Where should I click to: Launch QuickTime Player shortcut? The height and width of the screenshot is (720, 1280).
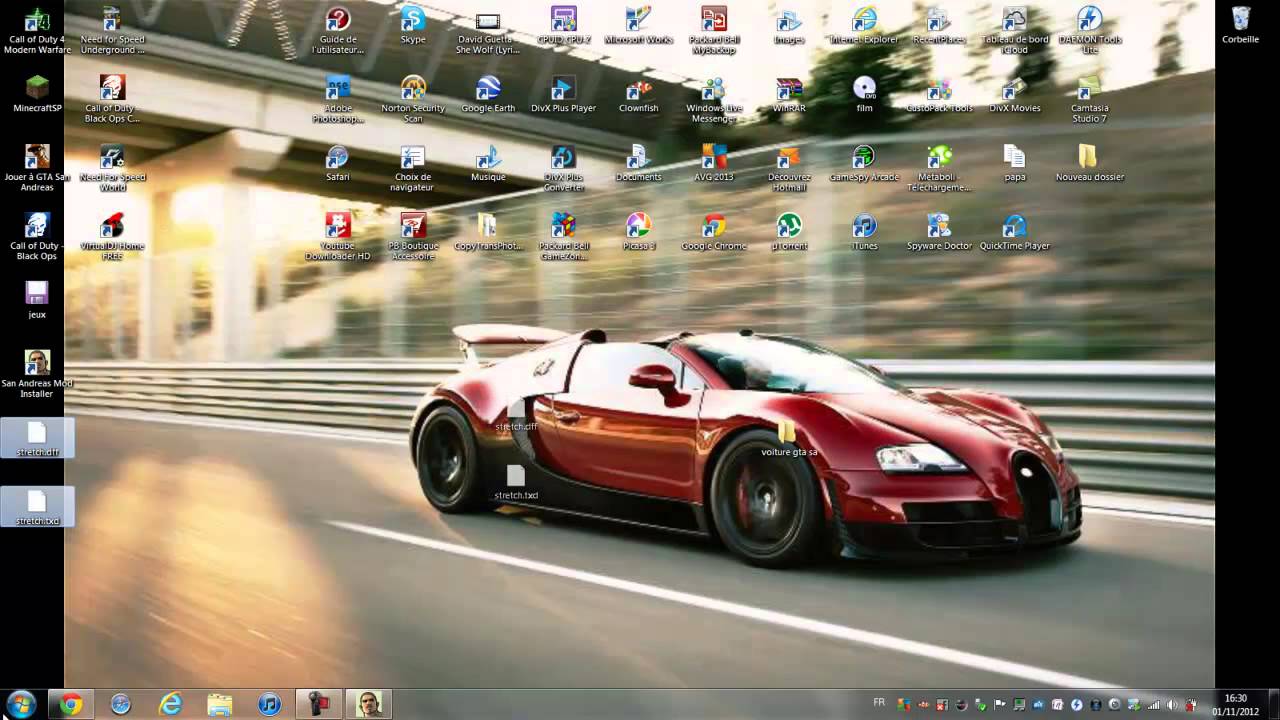pyautogui.click(x=1015, y=232)
